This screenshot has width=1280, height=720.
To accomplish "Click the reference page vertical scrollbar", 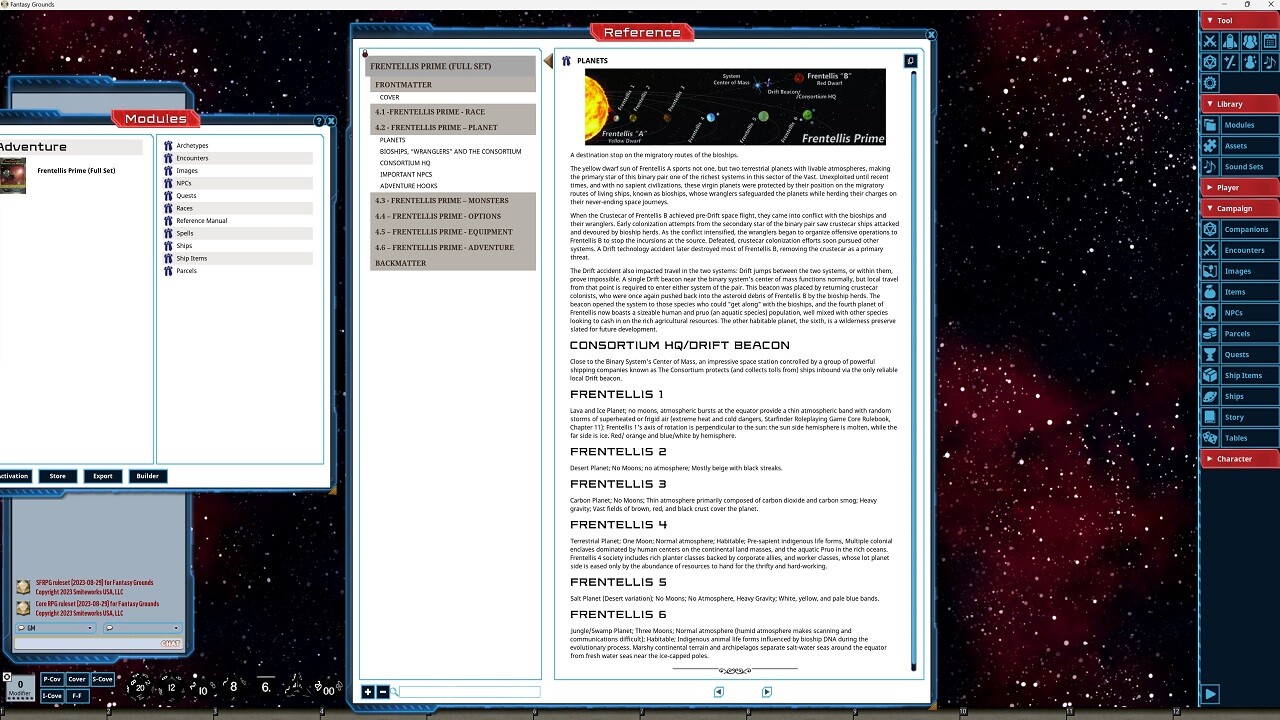I will click(x=913, y=370).
